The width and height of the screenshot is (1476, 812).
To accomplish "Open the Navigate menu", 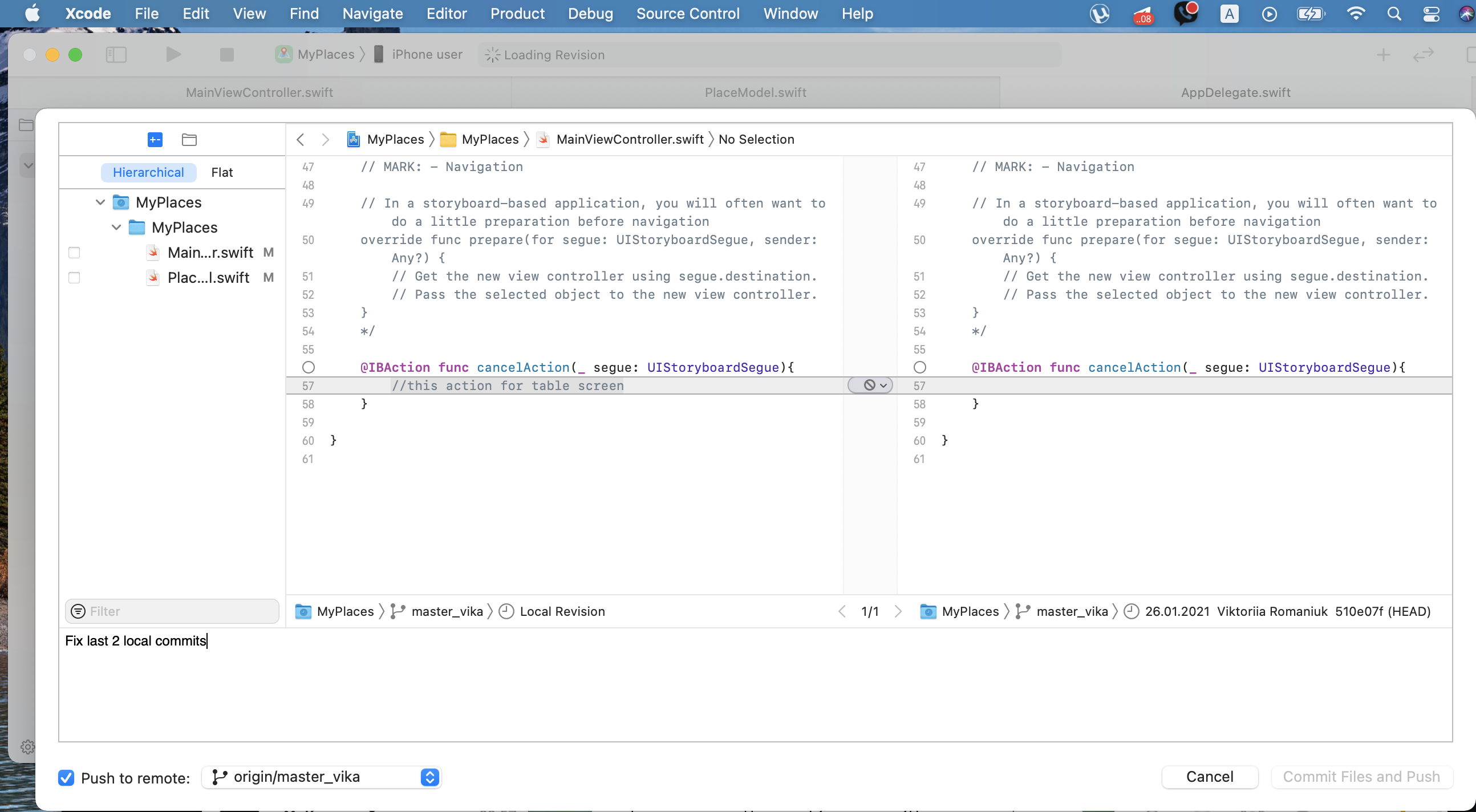I will [x=372, y=13].
